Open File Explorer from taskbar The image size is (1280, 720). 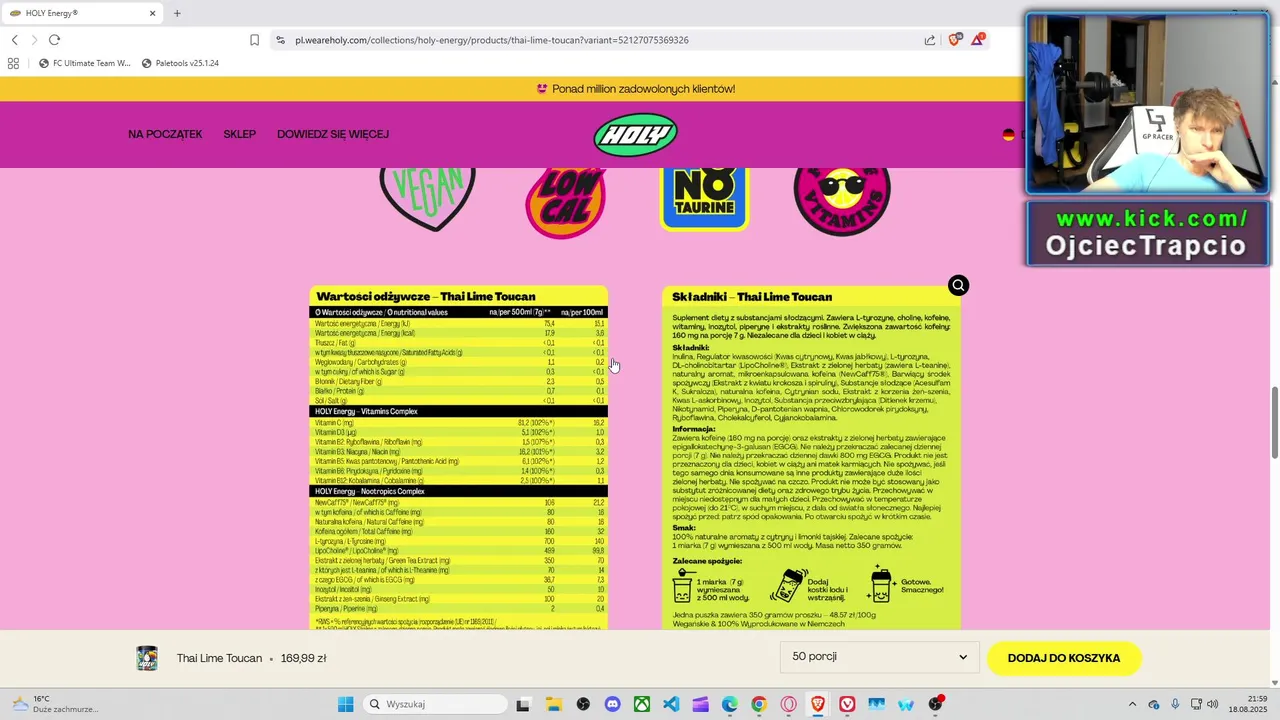point(553,704)
